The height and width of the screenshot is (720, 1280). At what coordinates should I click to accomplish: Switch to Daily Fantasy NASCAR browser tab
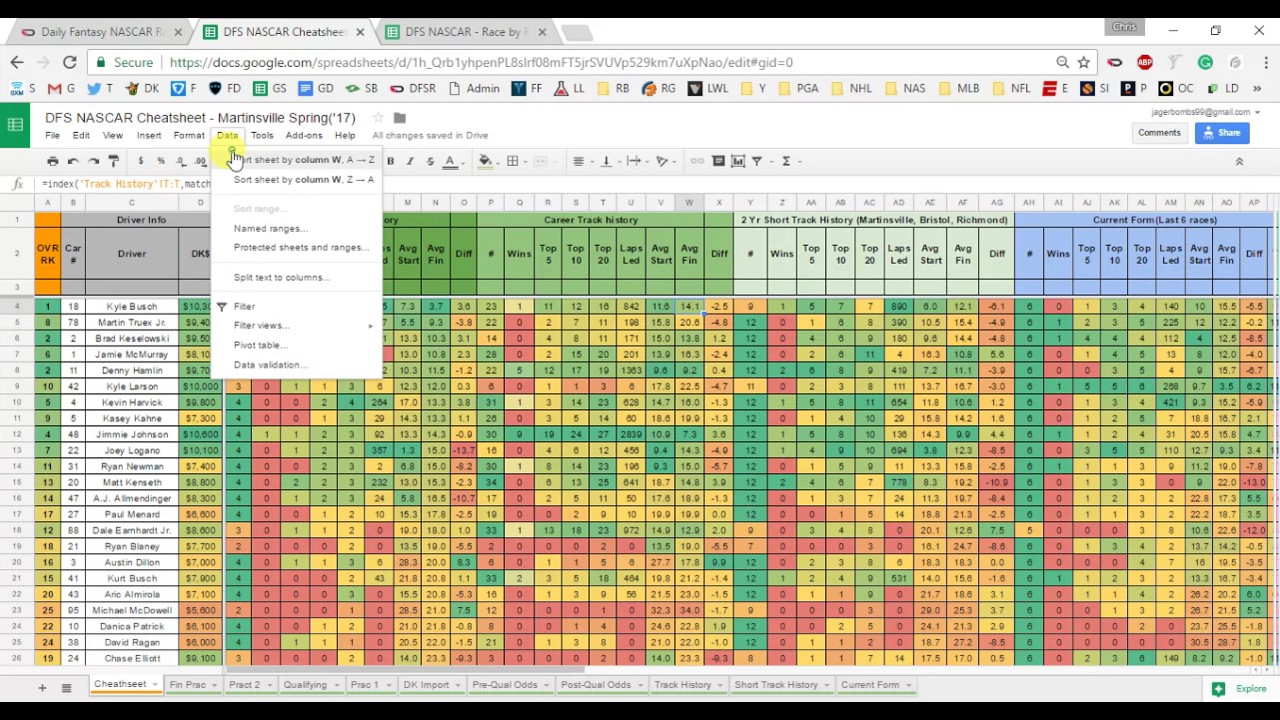tap(103, 32)
